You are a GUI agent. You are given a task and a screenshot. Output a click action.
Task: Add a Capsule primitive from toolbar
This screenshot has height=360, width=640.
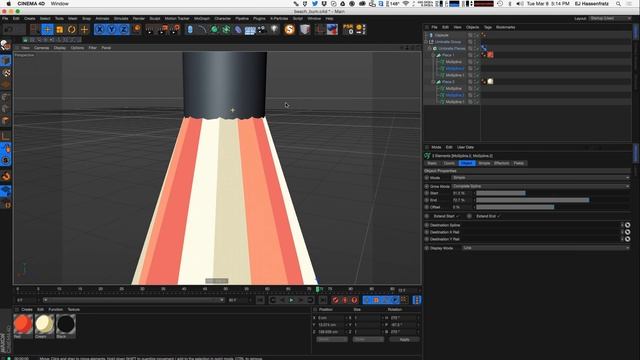tap(190, 29)
